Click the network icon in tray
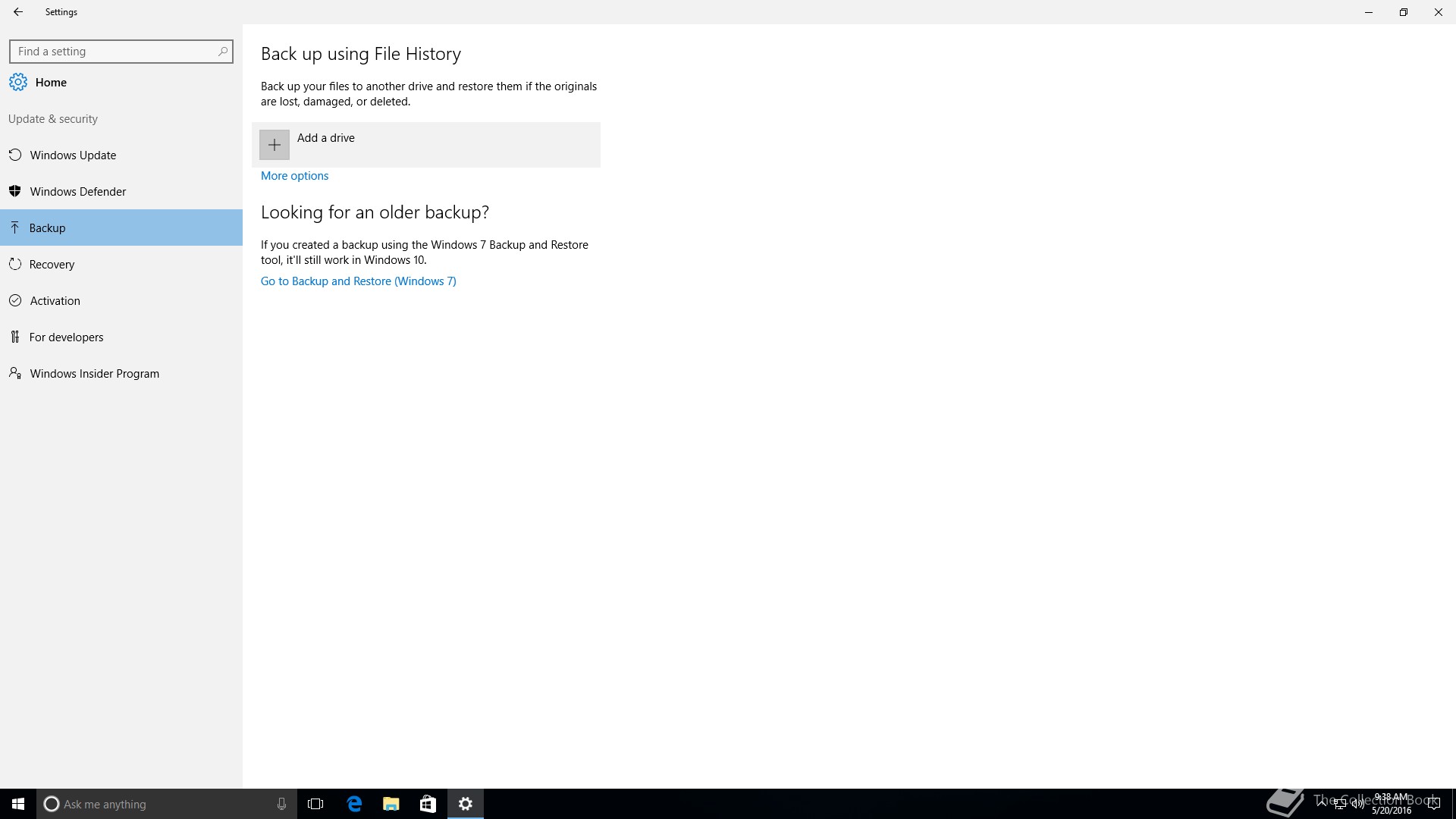Screen dimensions: 1456x819 [x=1341, y=804]
